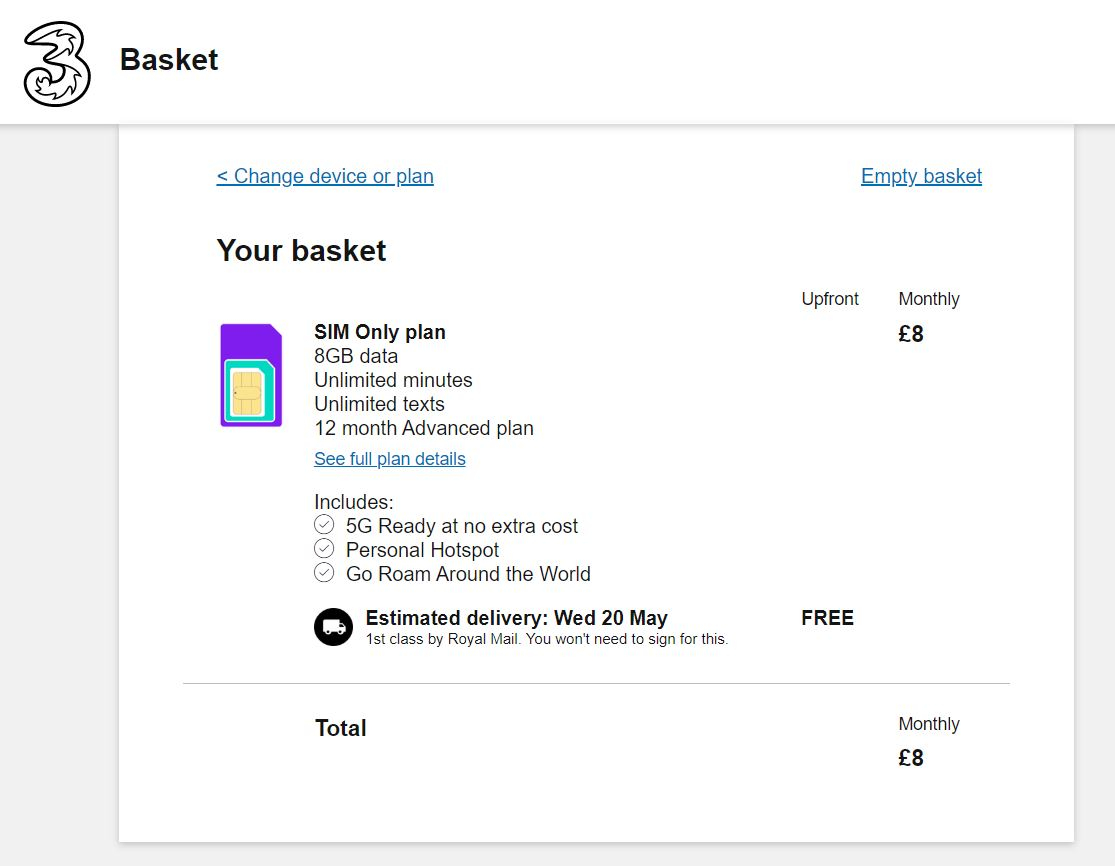This screenshot has width=1115, height=866.
Task: Click the Empty basket link
Action: point(921,176)
